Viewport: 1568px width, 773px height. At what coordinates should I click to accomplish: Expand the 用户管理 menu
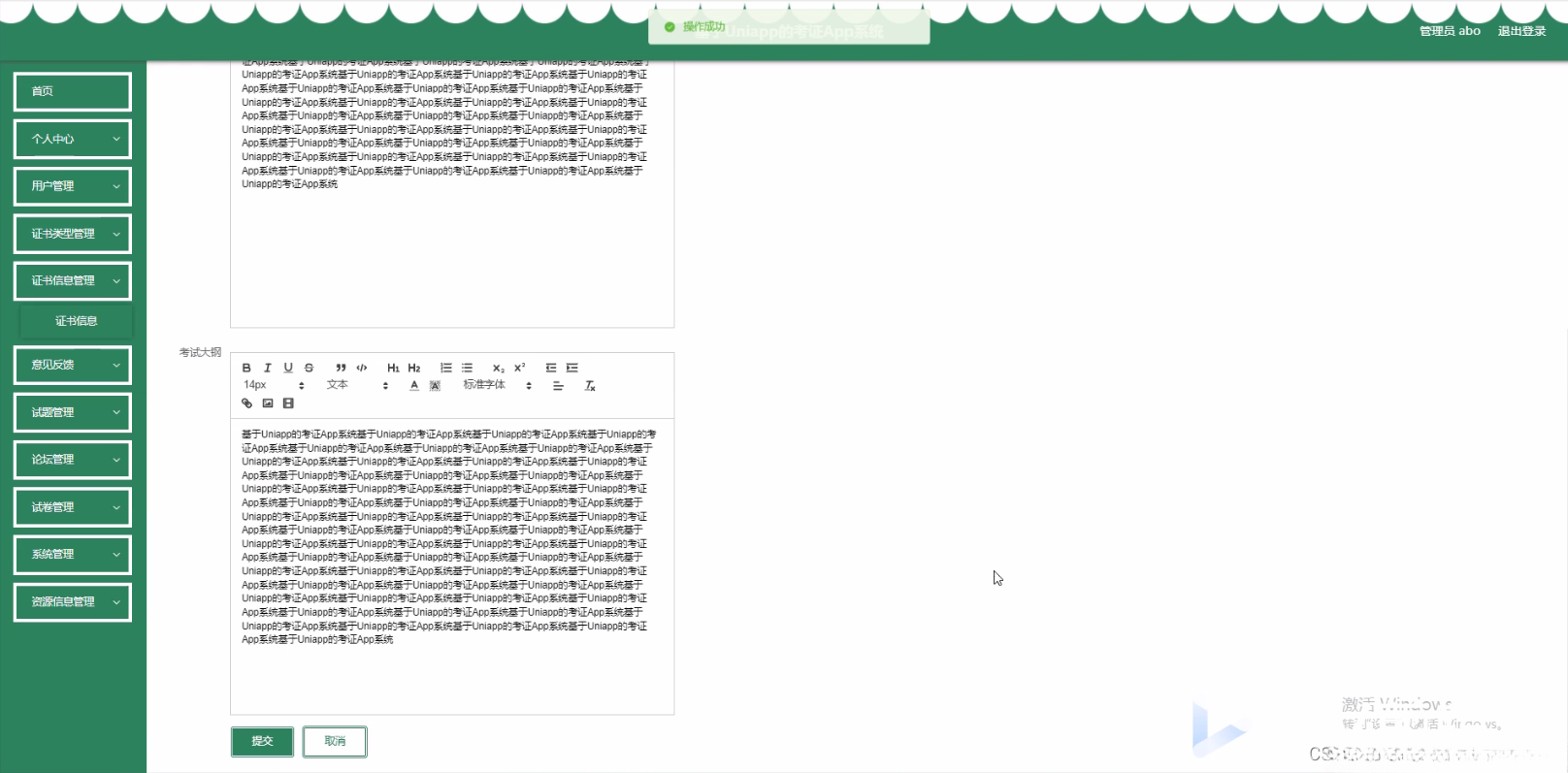(73, 186)
